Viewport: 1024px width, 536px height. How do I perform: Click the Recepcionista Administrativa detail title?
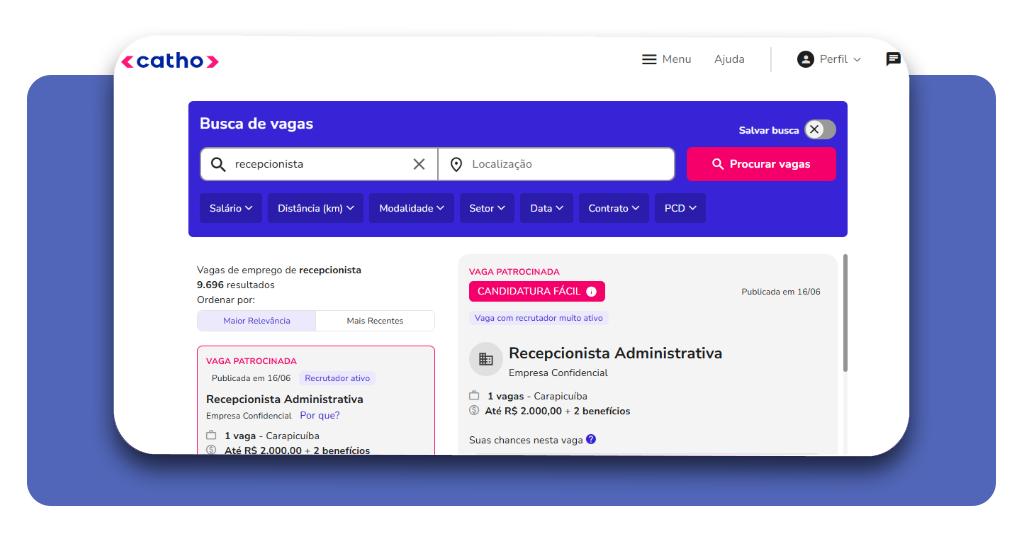coord(615,353)
